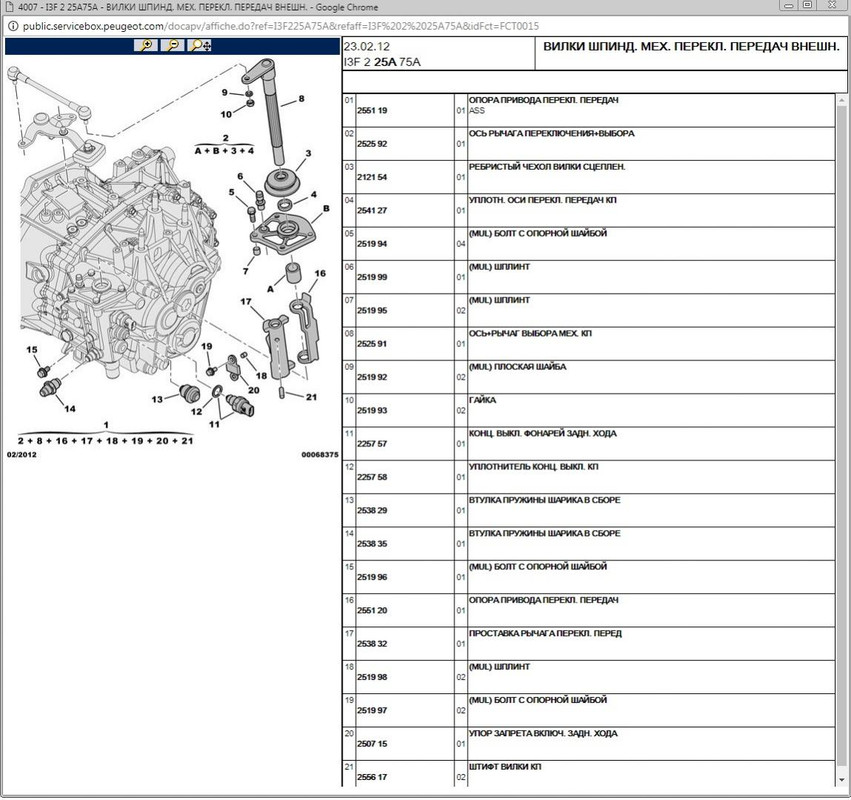Click part number 2519 96
This screenshot has width=851, height=800.
[x=372, y=577]
